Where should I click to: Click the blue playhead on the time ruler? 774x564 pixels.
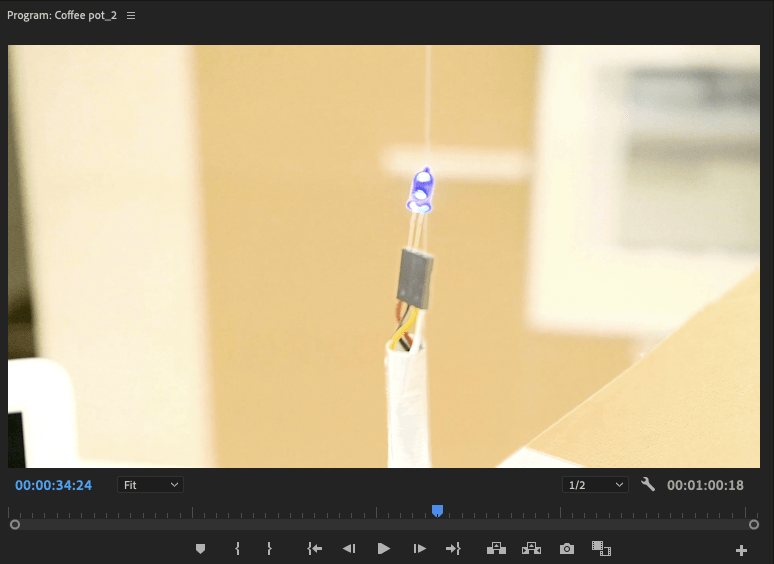pyautogui.click(x=437, y=511)
